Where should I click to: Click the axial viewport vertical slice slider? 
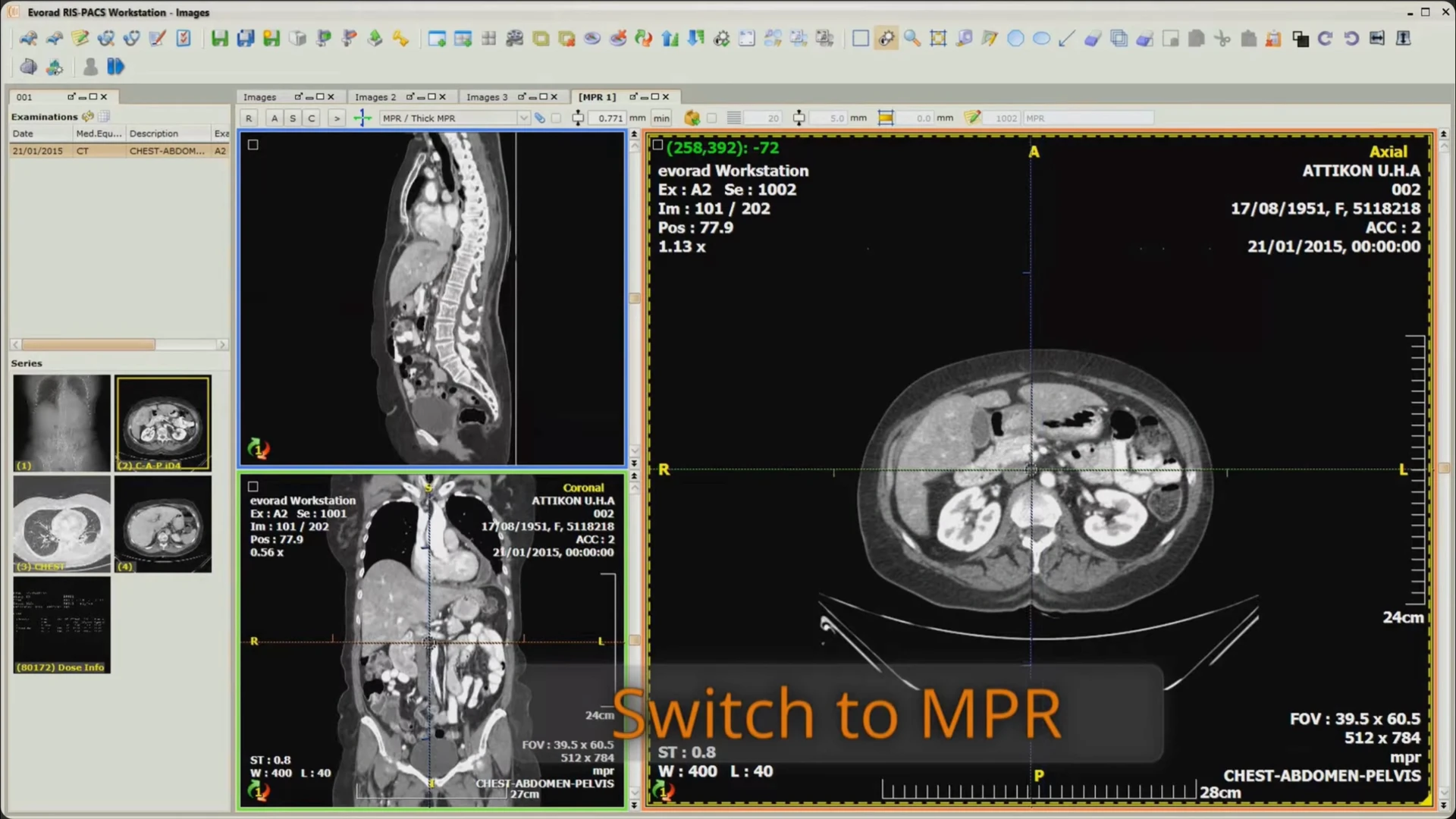1444,469
